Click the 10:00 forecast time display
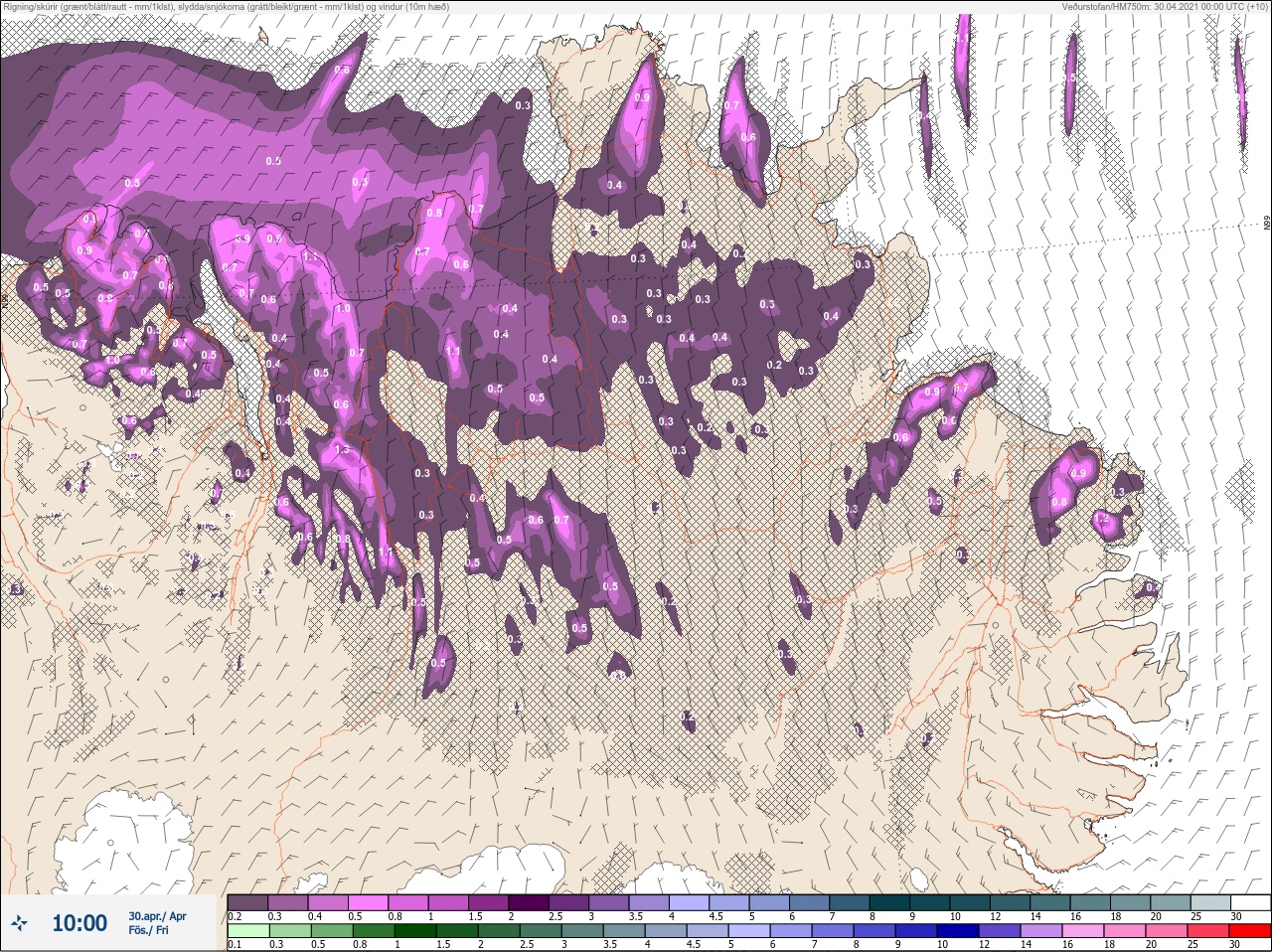This screenshot has width=1272, height=952. click(x=79, y=924)
